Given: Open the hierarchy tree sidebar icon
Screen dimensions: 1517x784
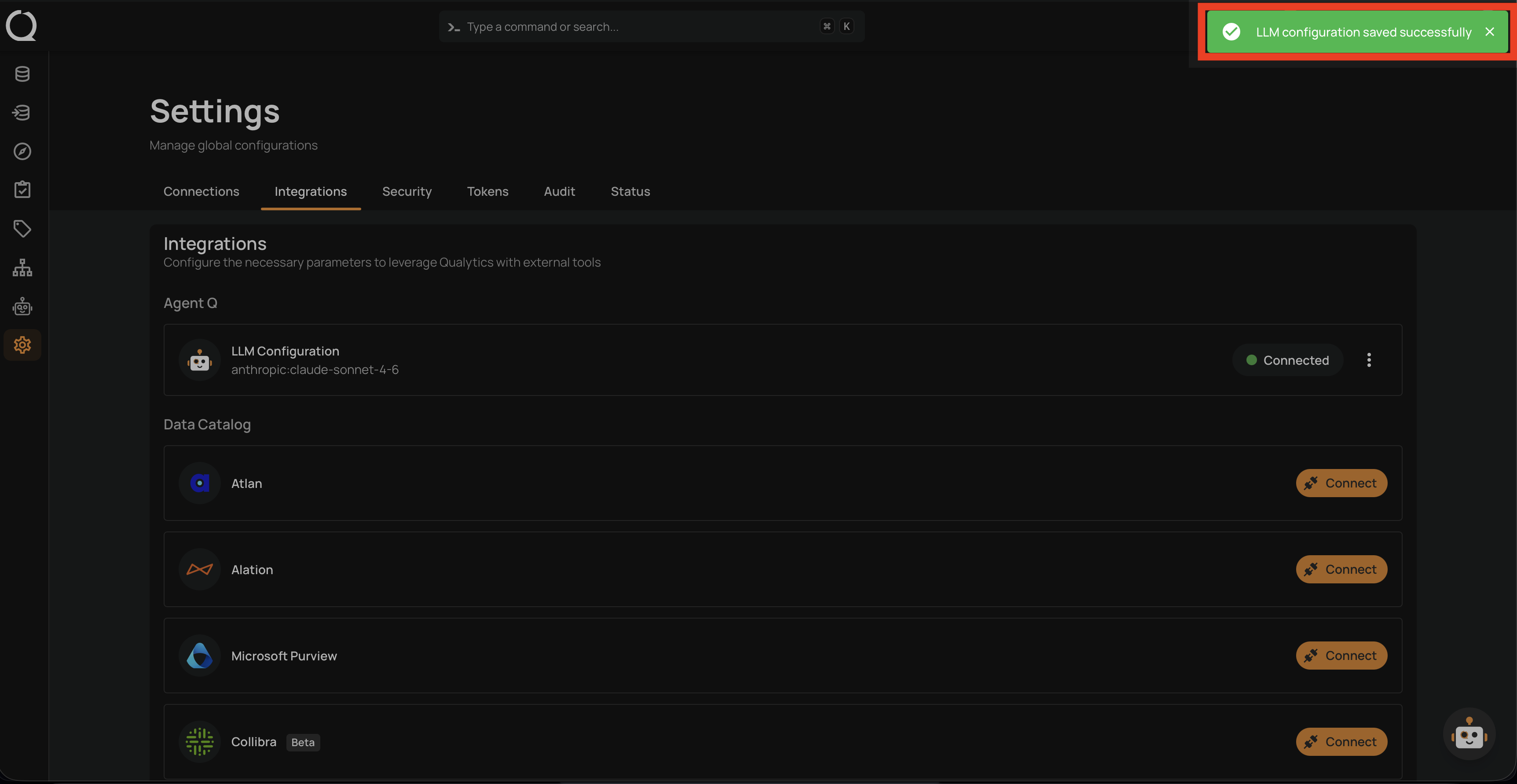Looking at the screenshot, I should 22,267.
